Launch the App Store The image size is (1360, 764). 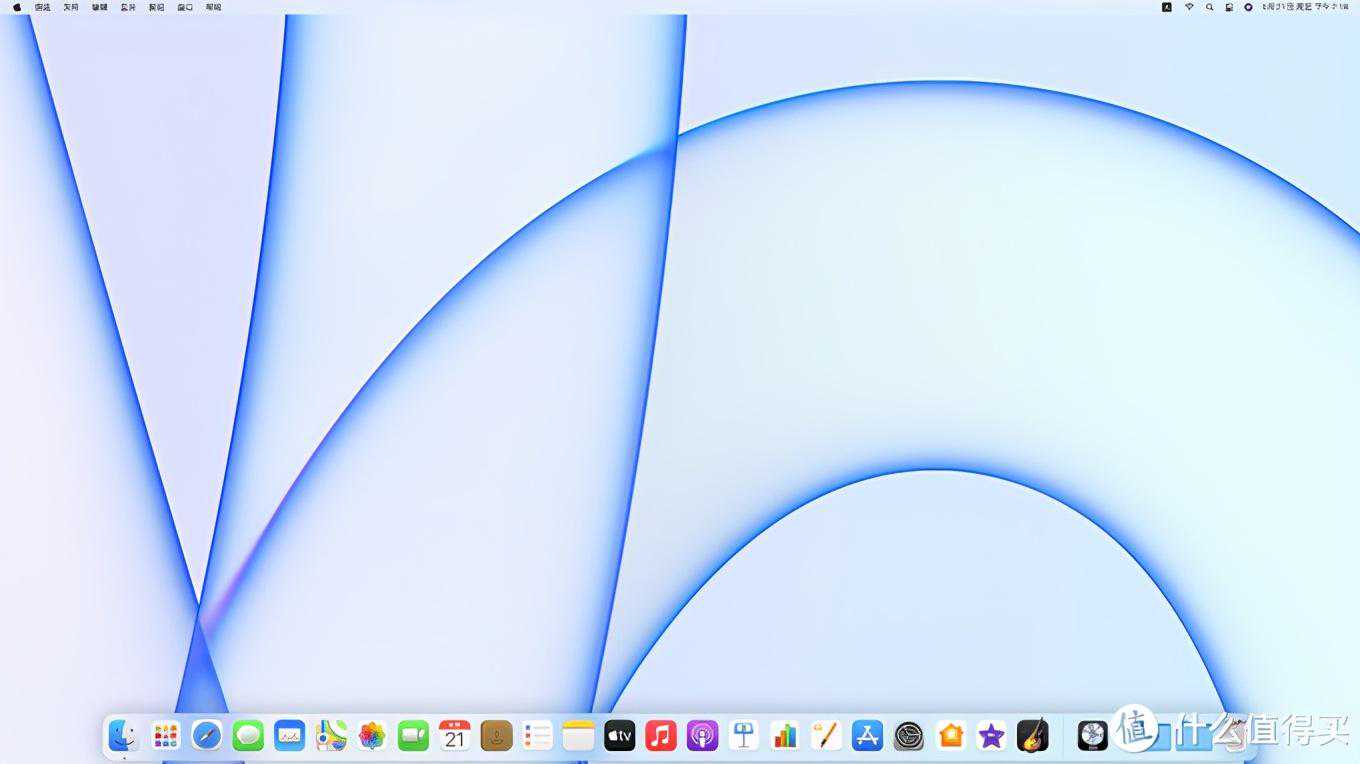point(867,736)
